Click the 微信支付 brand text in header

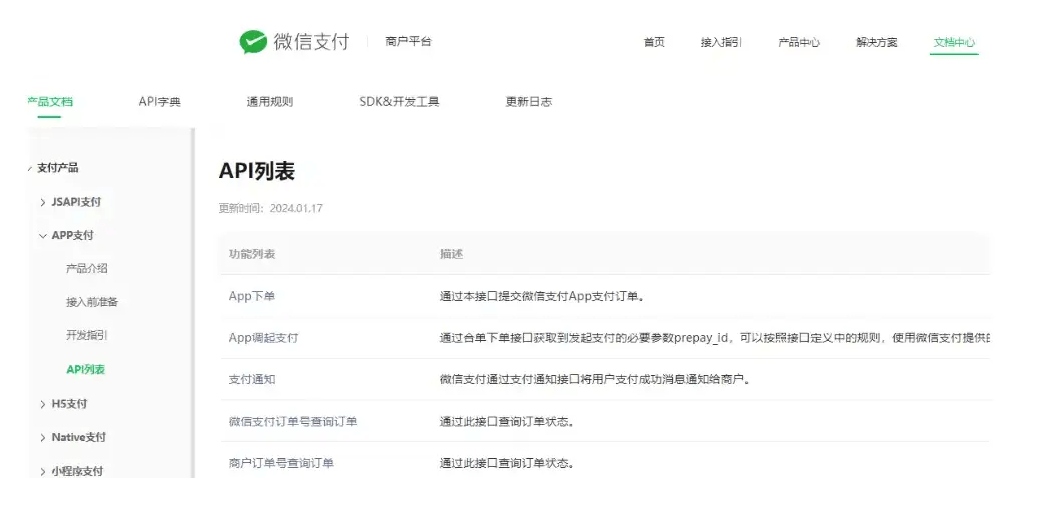(x=311, y=42)
